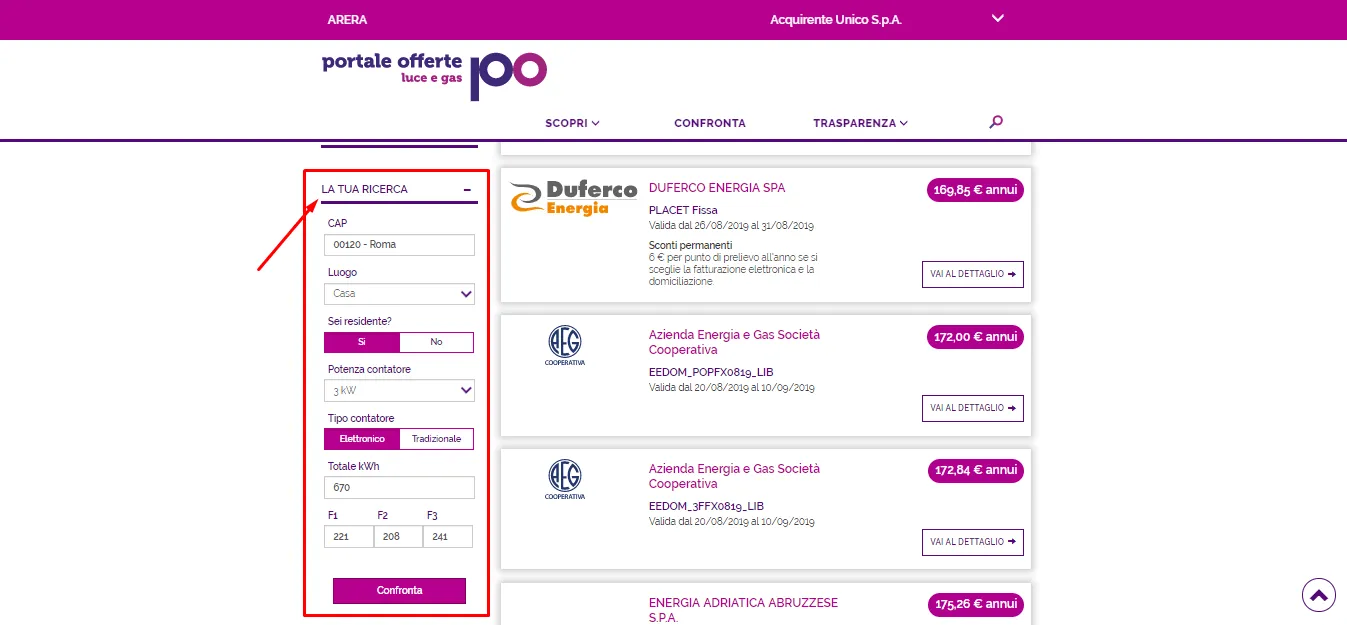Open the Confronta menu item
The image size is (1347, 625).
(710, 123)
